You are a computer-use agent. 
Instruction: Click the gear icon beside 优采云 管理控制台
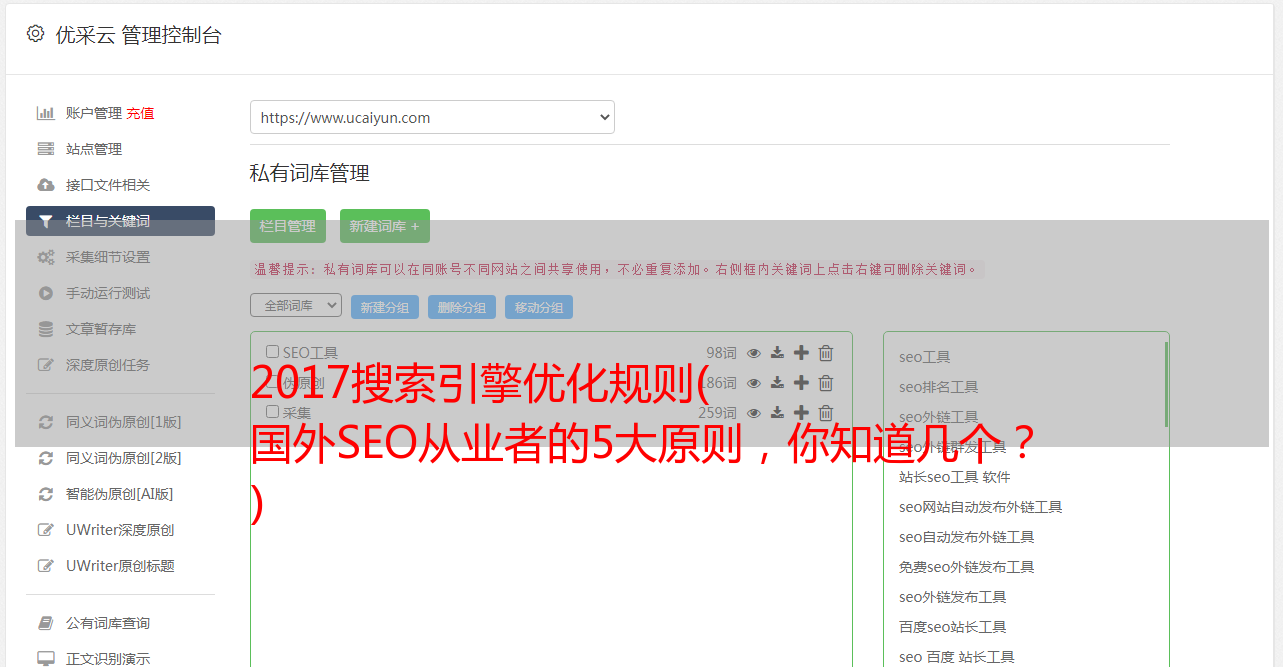[36, 34]
